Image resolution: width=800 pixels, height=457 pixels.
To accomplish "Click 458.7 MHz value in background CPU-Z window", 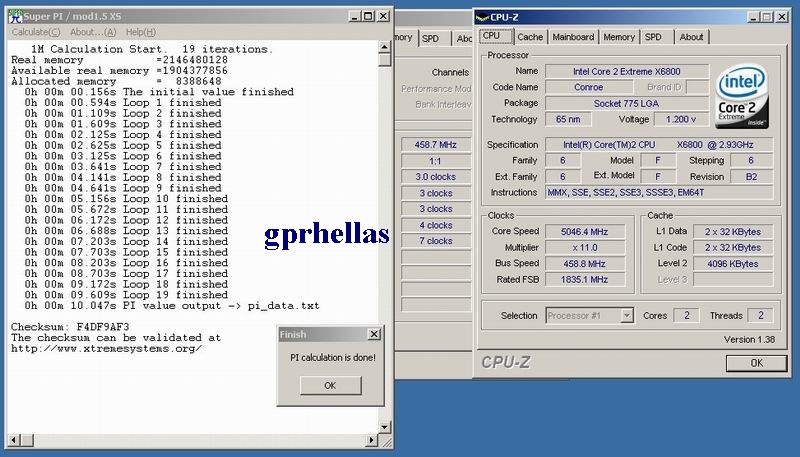I will 436,145.
